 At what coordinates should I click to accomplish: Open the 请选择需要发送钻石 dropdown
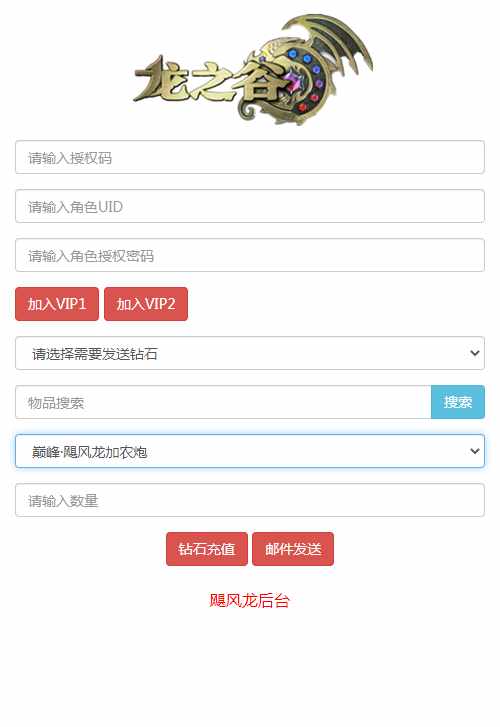250,353
